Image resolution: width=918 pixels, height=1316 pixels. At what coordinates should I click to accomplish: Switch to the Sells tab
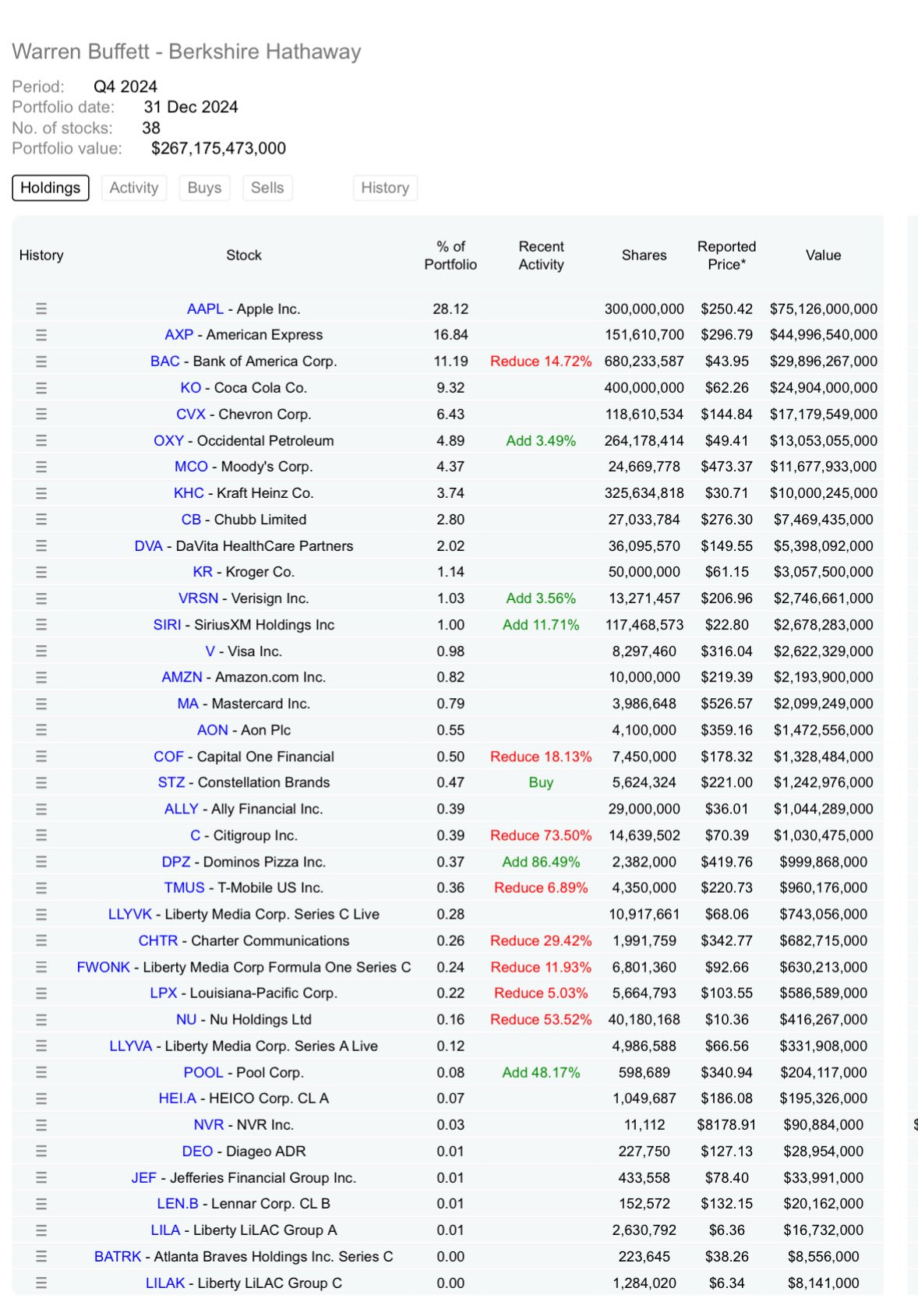click(x=267, y=188)
